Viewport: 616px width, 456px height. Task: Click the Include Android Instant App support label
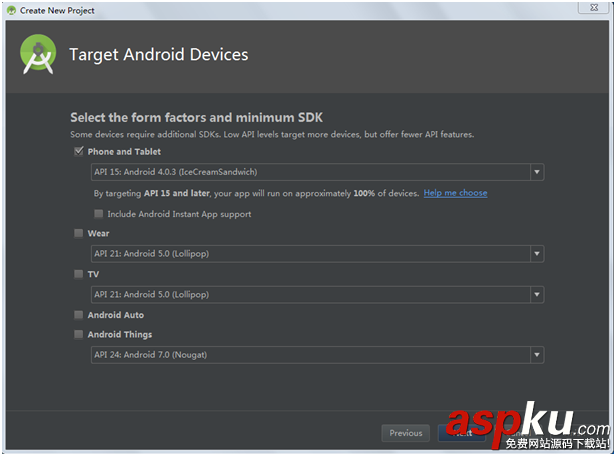point(179,214)
